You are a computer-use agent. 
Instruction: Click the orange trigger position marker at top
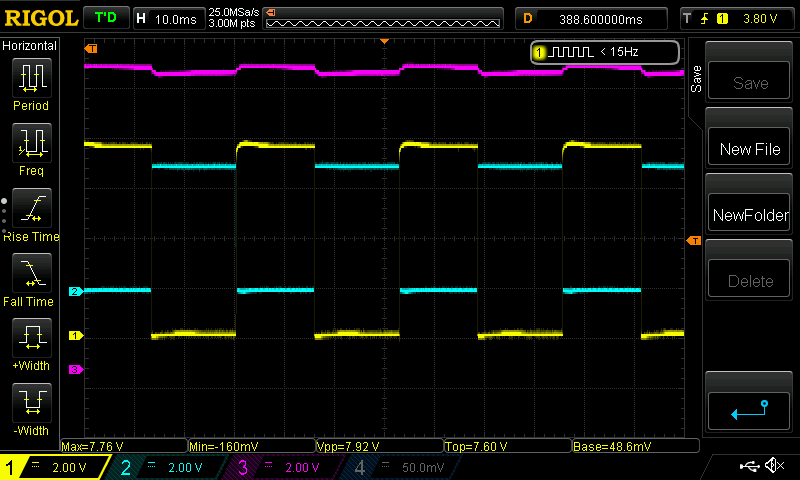click(x=385, y=41)
